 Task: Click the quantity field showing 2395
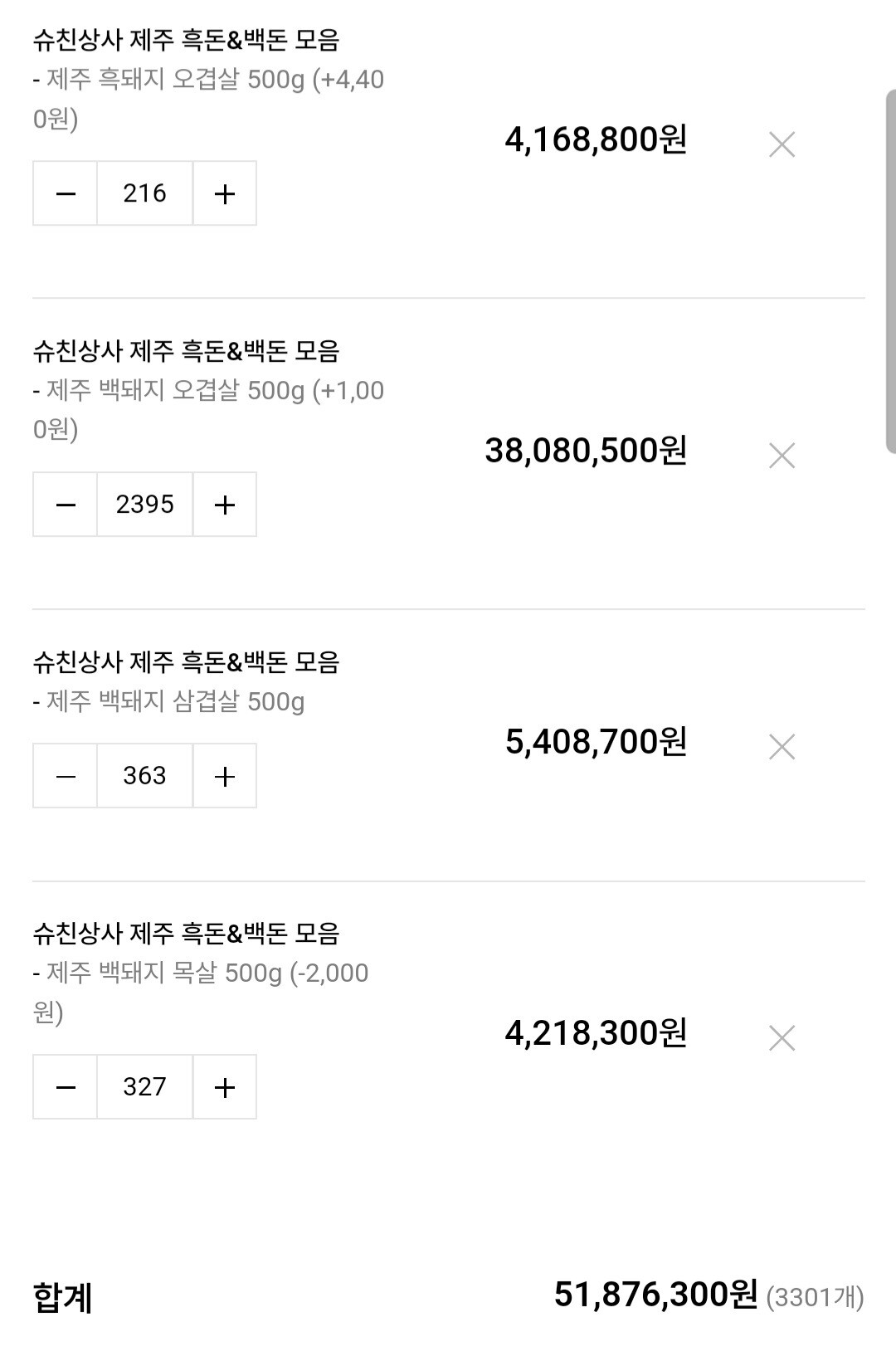(145, 505)
